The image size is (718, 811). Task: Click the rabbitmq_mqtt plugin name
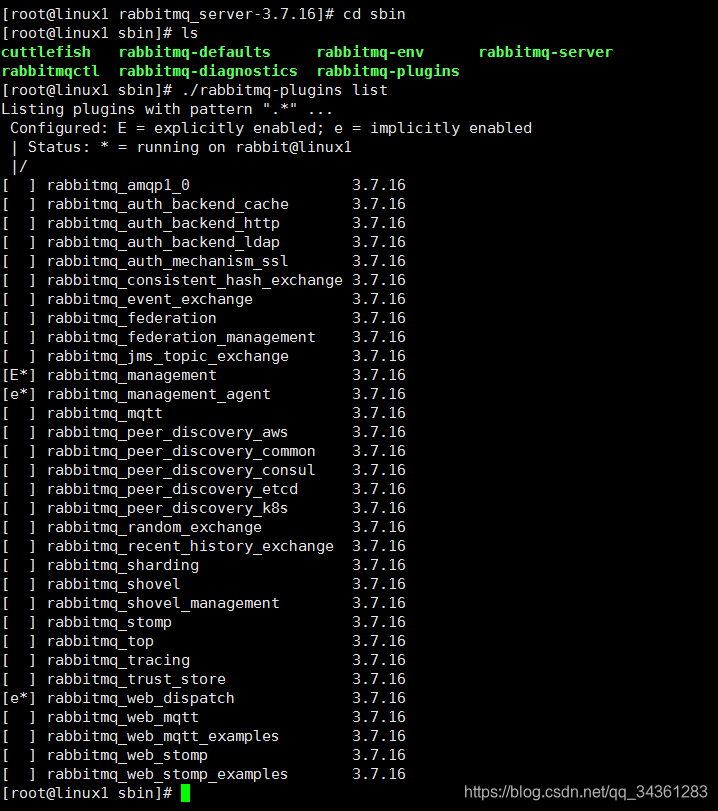point(104,413)
